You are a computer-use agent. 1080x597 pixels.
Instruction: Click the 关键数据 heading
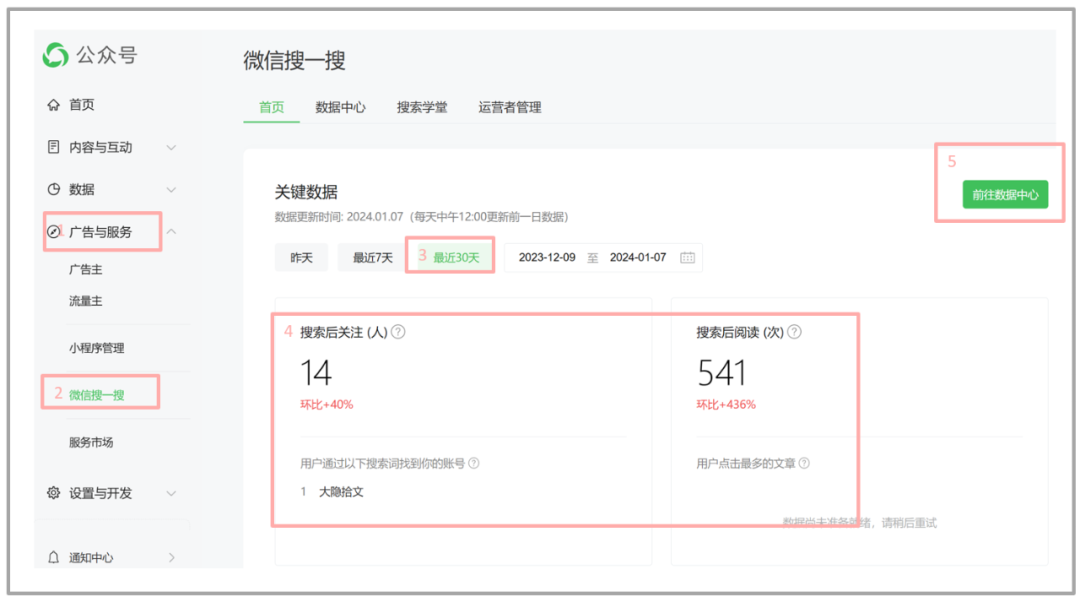(x=306, y=192)
